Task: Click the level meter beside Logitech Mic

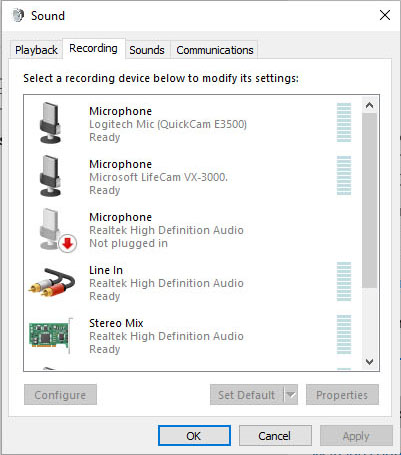Action: [344, 123]
